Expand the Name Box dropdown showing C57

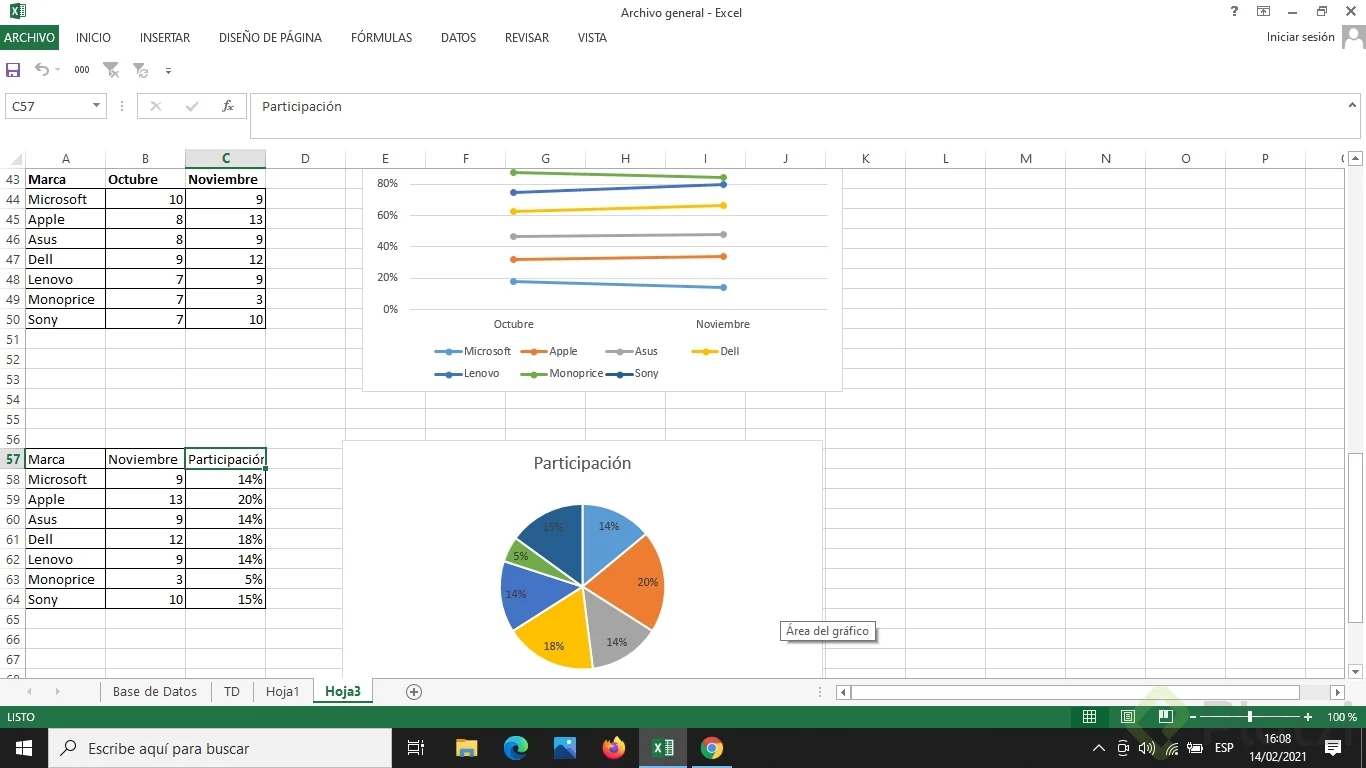[96, 106]
